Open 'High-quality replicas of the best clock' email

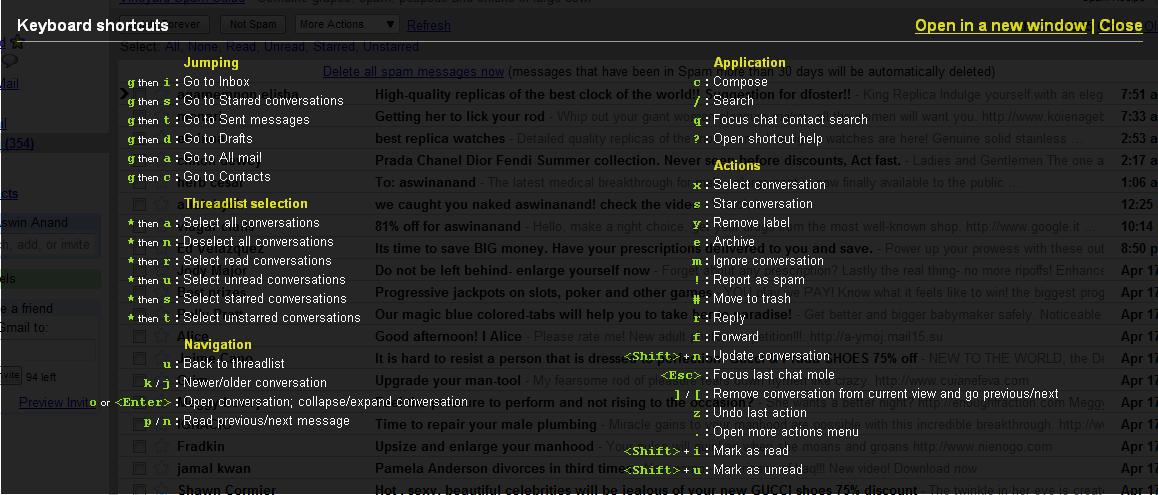(x=613, y=95)
